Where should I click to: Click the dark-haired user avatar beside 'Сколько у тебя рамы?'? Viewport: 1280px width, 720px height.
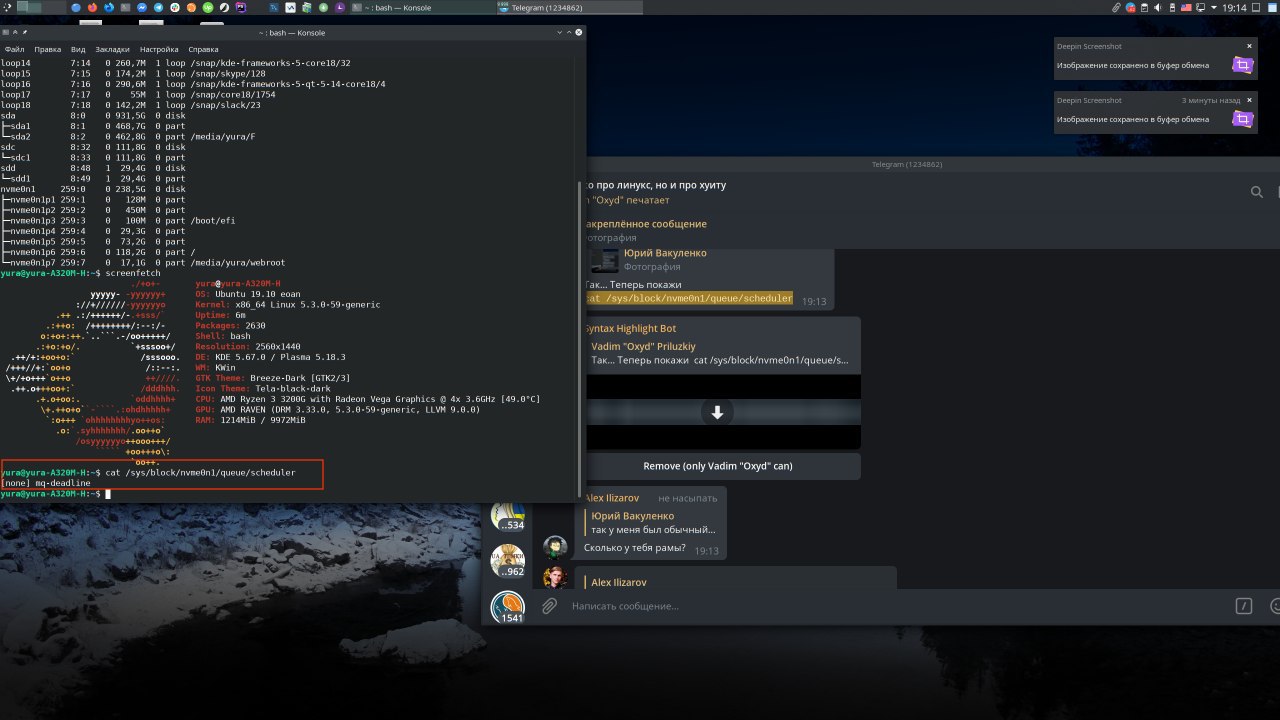555,547
